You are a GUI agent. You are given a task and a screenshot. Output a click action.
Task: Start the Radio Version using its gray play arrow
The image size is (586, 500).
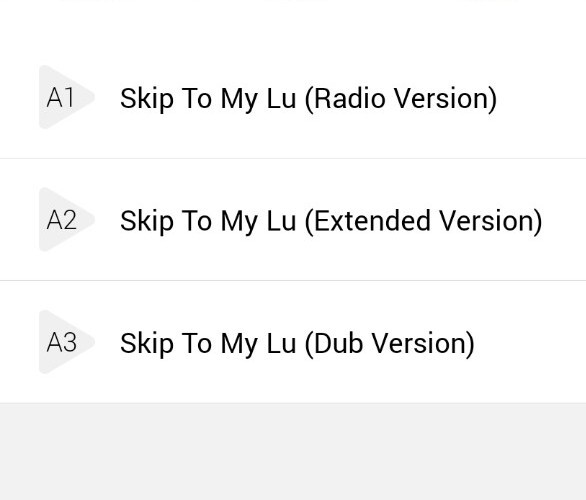[x=66, y=97]
